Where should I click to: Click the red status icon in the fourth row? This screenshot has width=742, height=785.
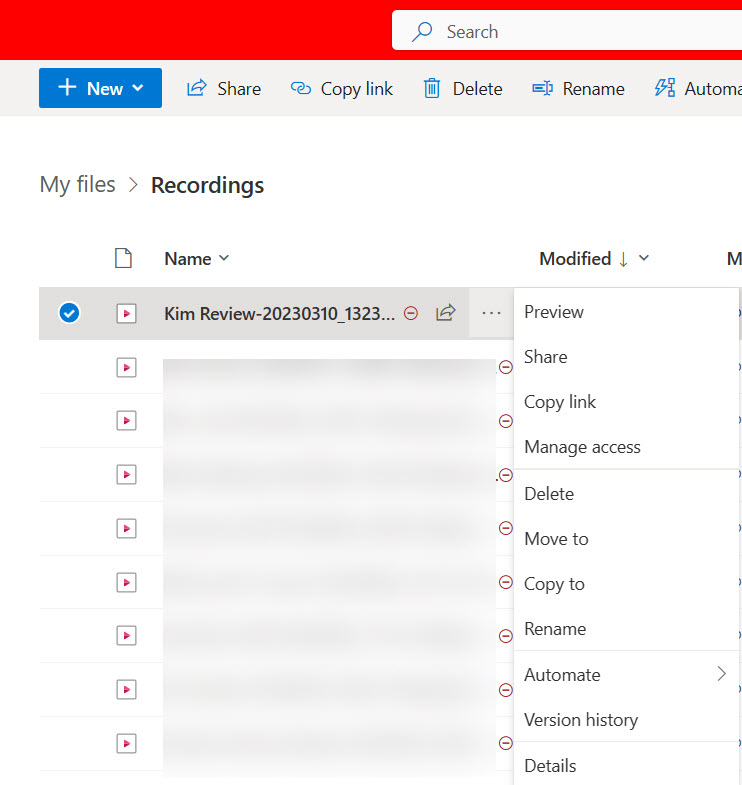tap(506, 475)
